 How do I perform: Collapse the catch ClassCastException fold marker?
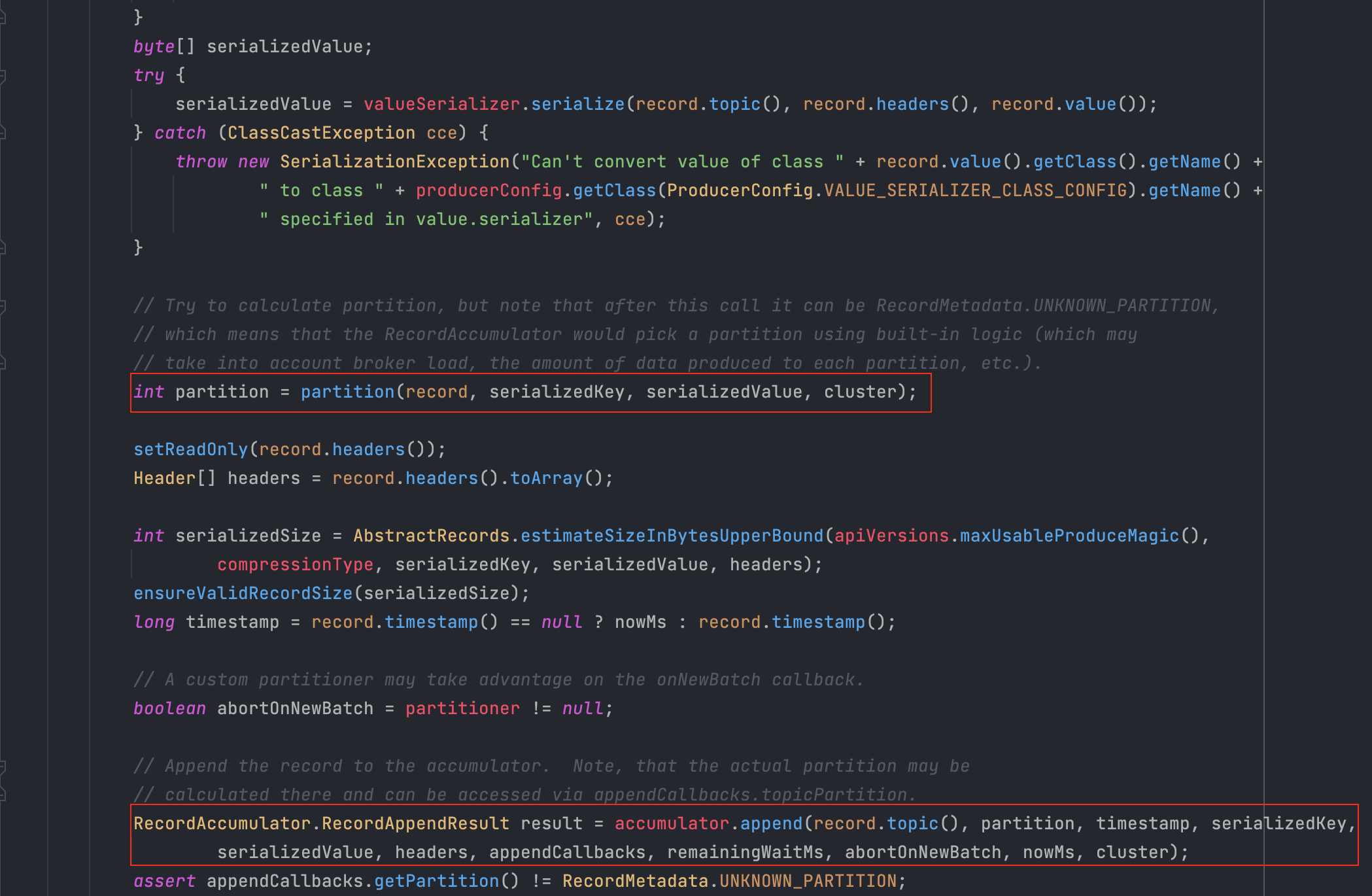click(3, 133)
